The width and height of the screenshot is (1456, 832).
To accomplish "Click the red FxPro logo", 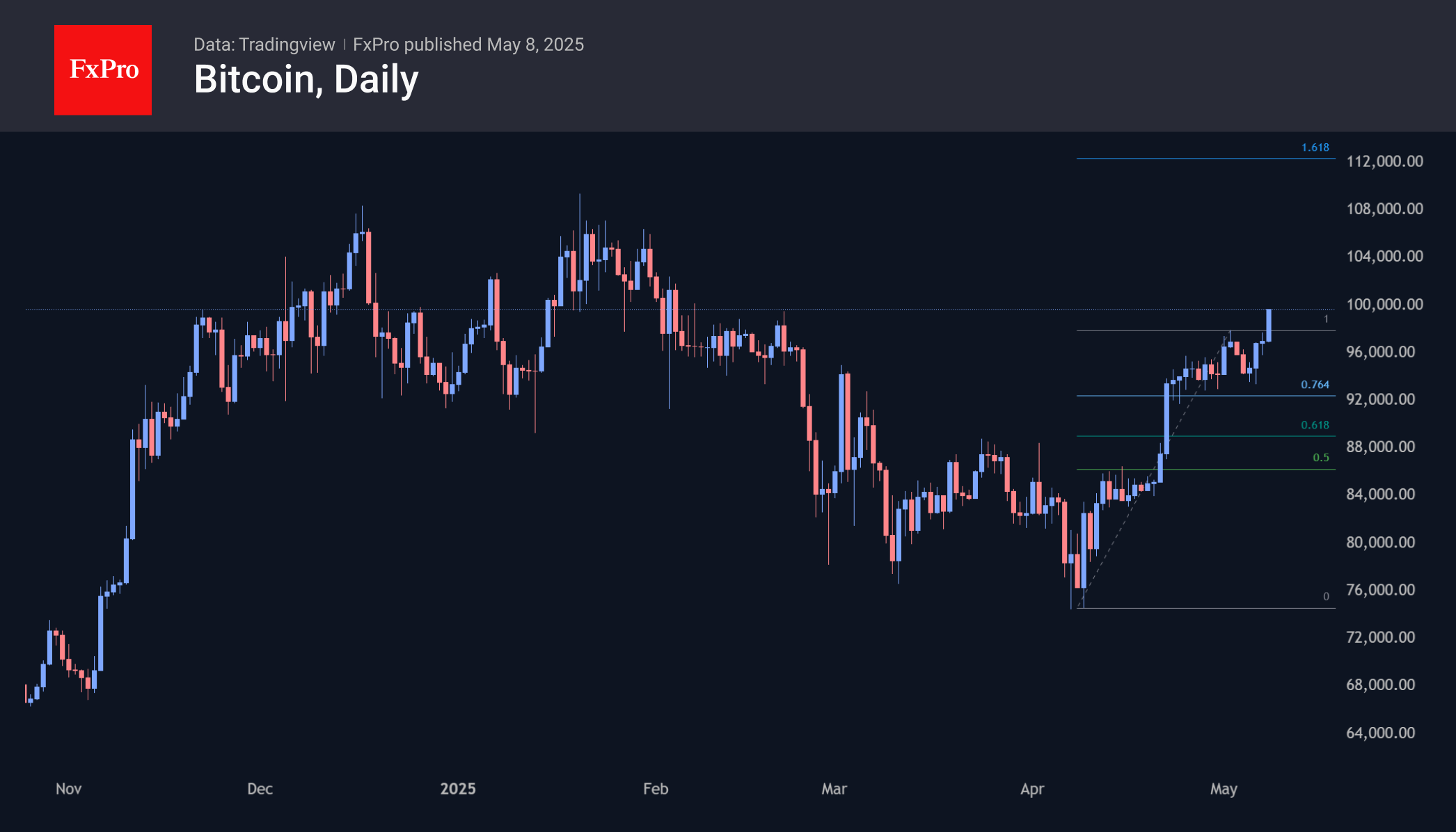I will (x=103, y=70).
